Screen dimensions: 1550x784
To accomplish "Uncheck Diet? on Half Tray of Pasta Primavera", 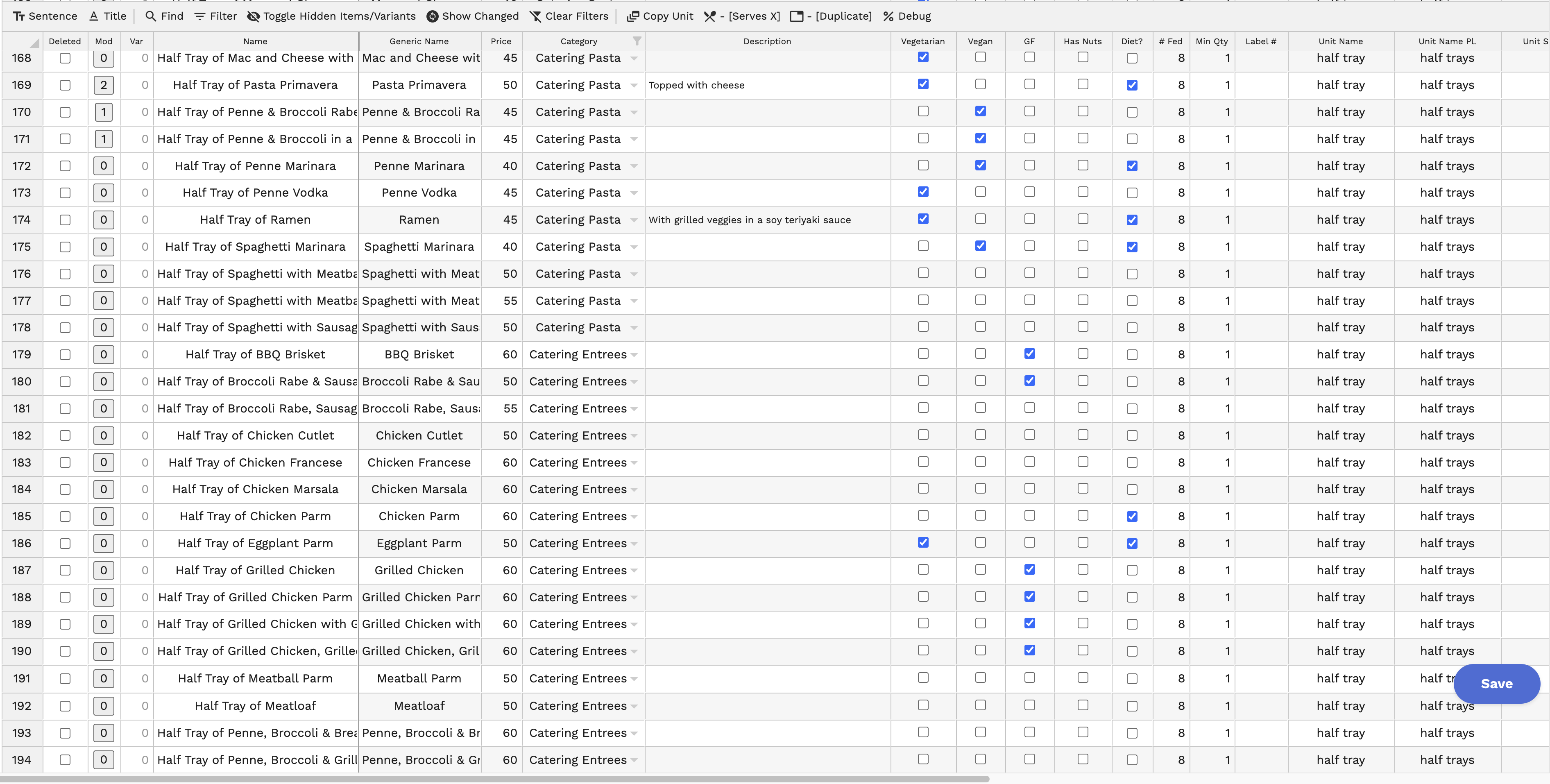I will pyautogui.click(x=1132, y=85).
